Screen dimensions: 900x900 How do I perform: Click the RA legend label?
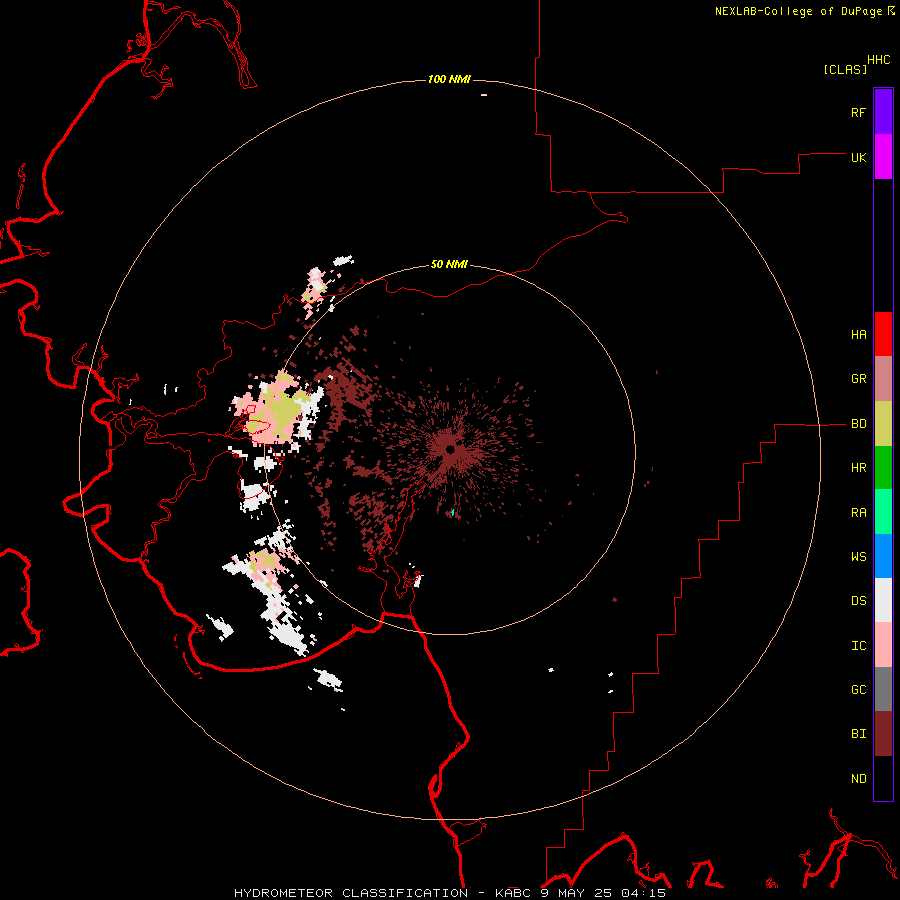[x=858, y=512]
